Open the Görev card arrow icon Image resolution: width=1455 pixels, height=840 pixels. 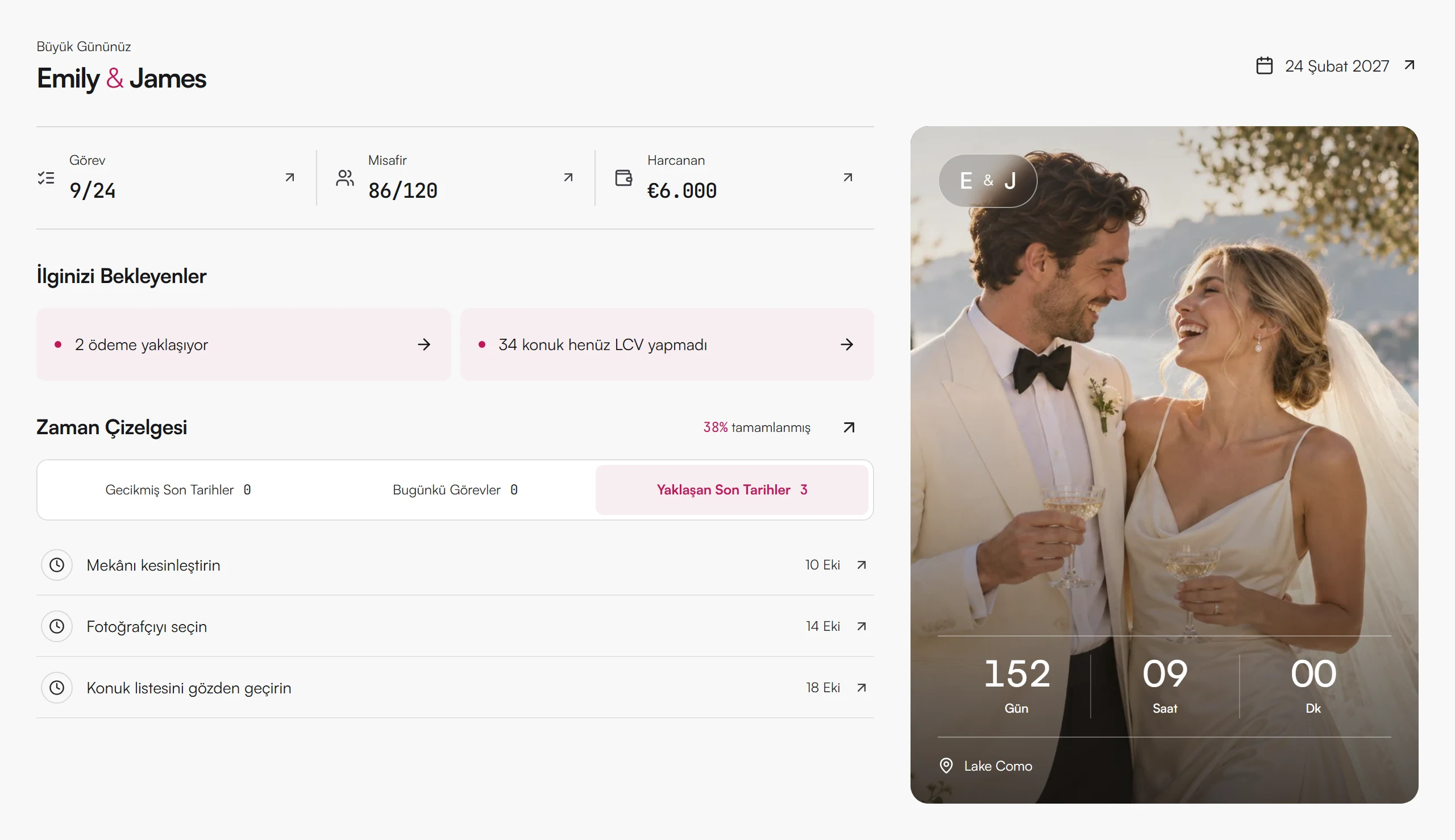pos(290,178)
